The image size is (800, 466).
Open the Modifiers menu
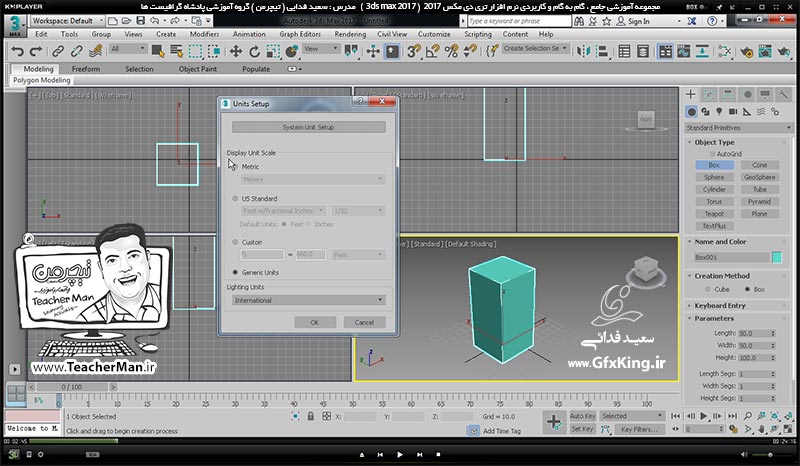pos(204,34)
